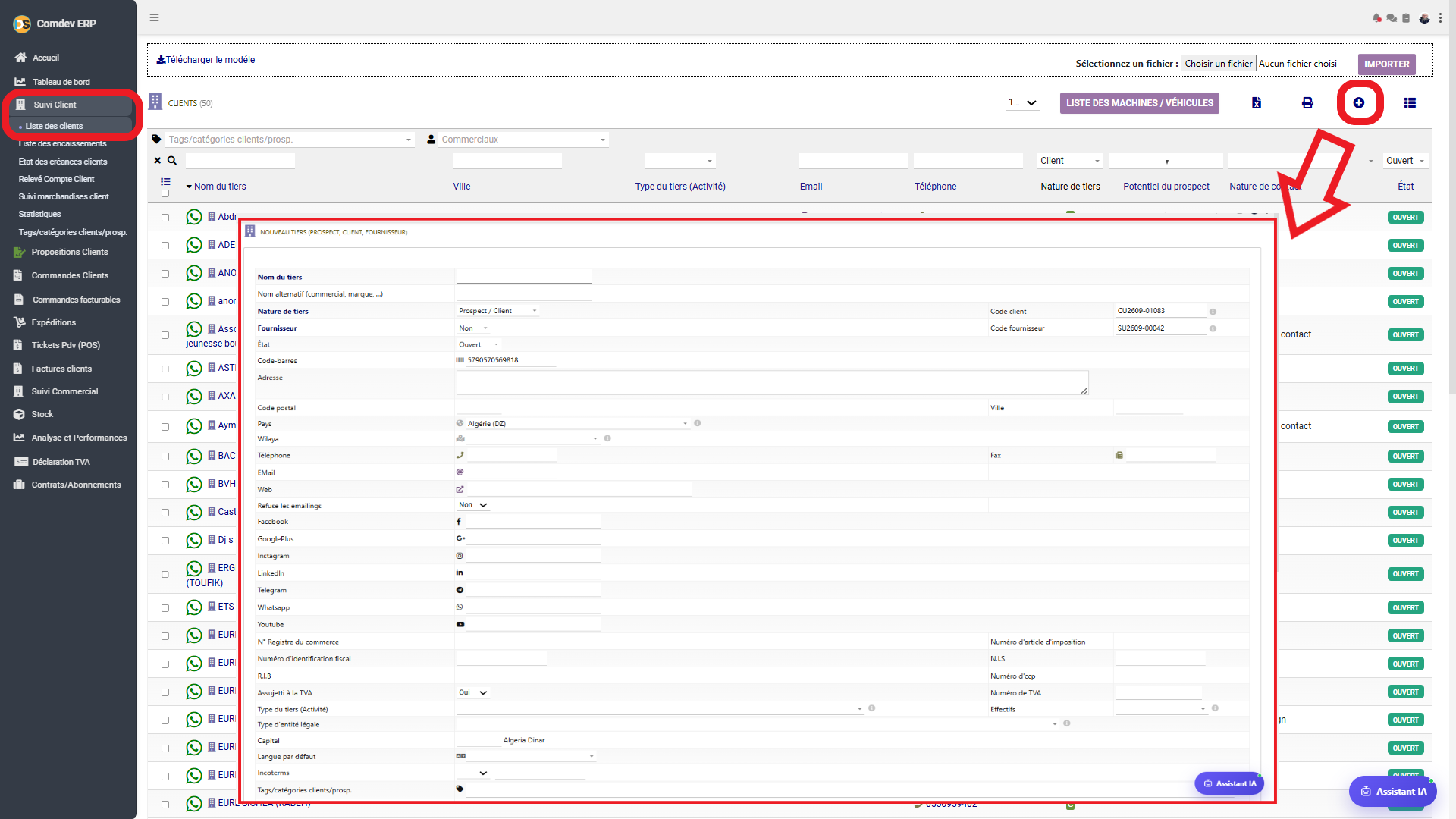Open the page size dropdown
The image size is (1456, 819).
tap(1022, 103)
